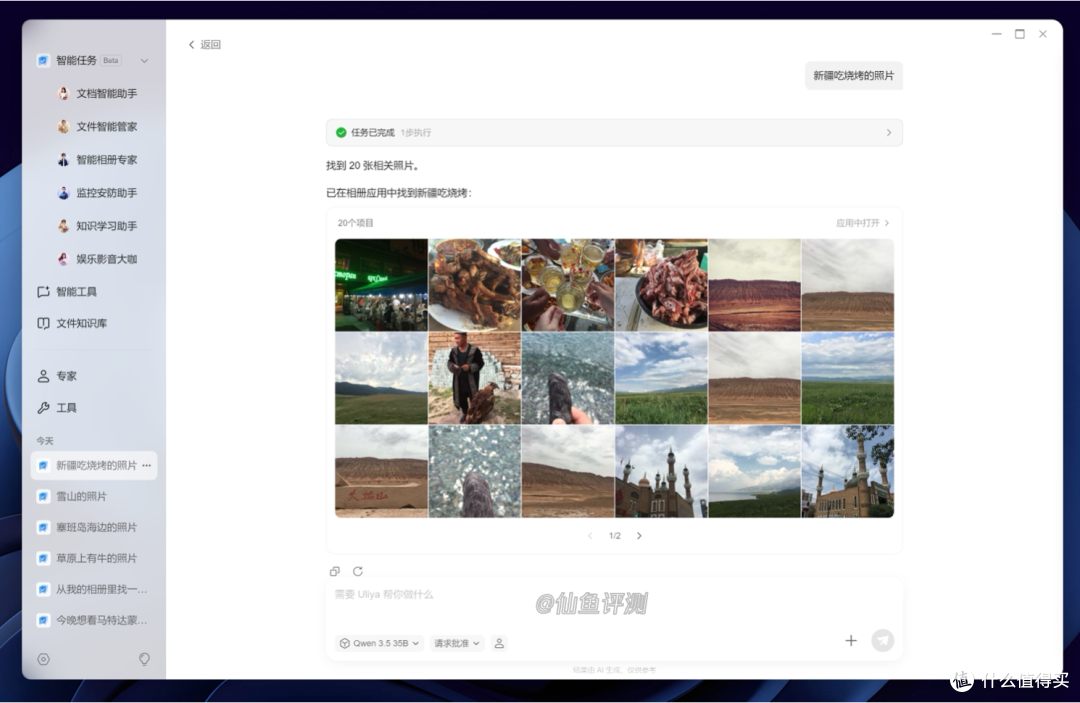The width and height of the screenshot is (1080, 703).
Task: Click the expert person icon in input bar
Action: (499, 643)
